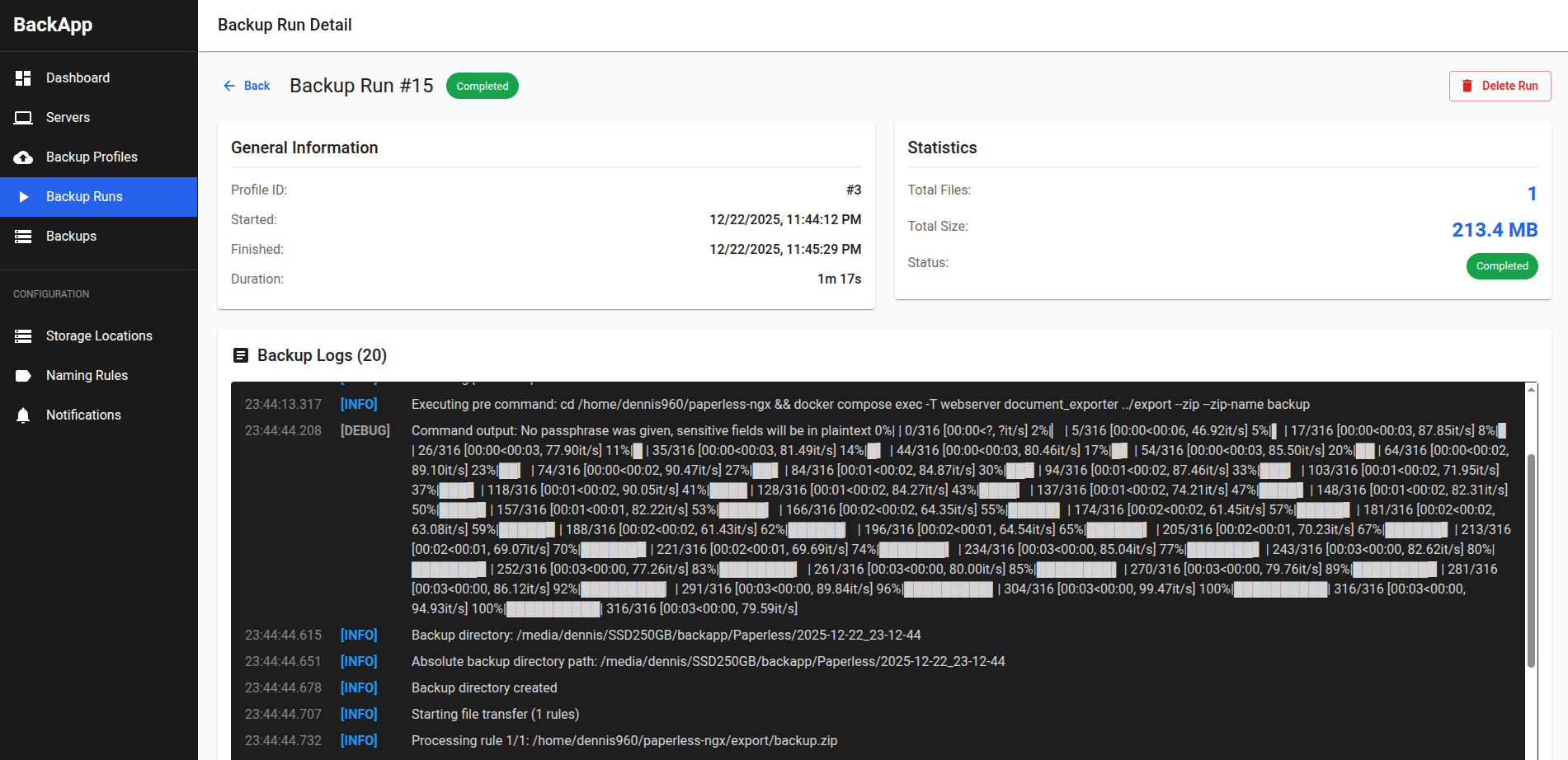Open the Servers menu item
1568x760 pixels.
(99, 118)
